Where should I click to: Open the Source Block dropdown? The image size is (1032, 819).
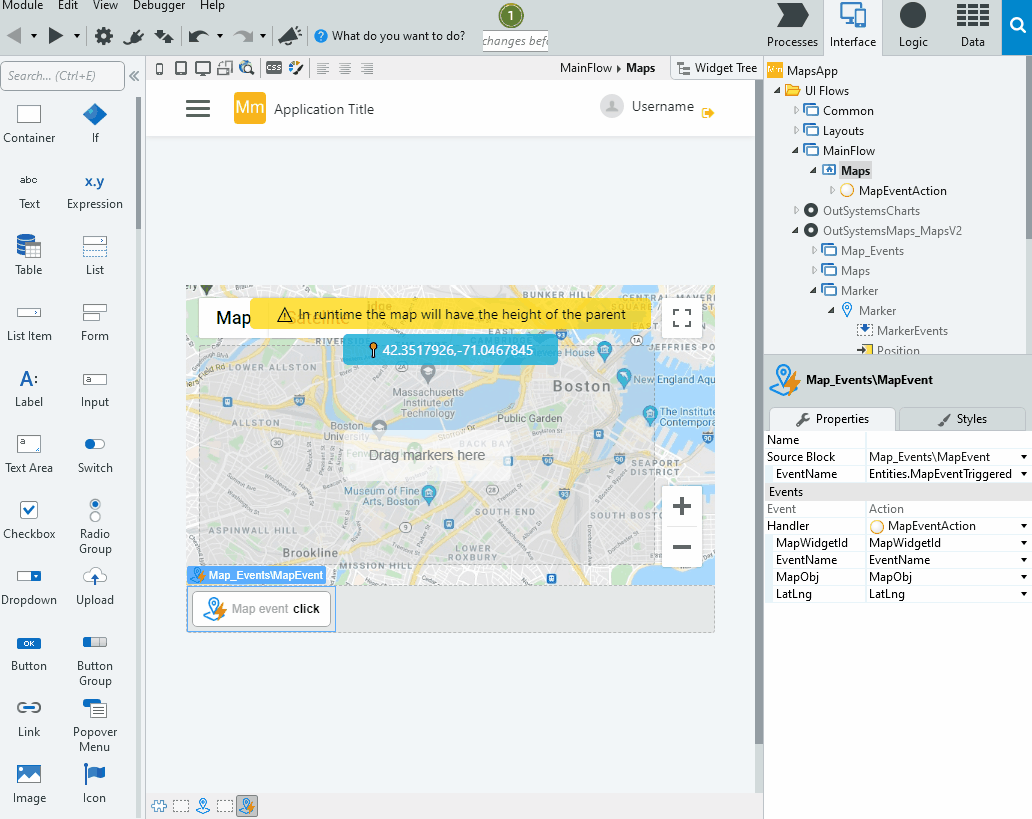click(x=1023, y=457)
